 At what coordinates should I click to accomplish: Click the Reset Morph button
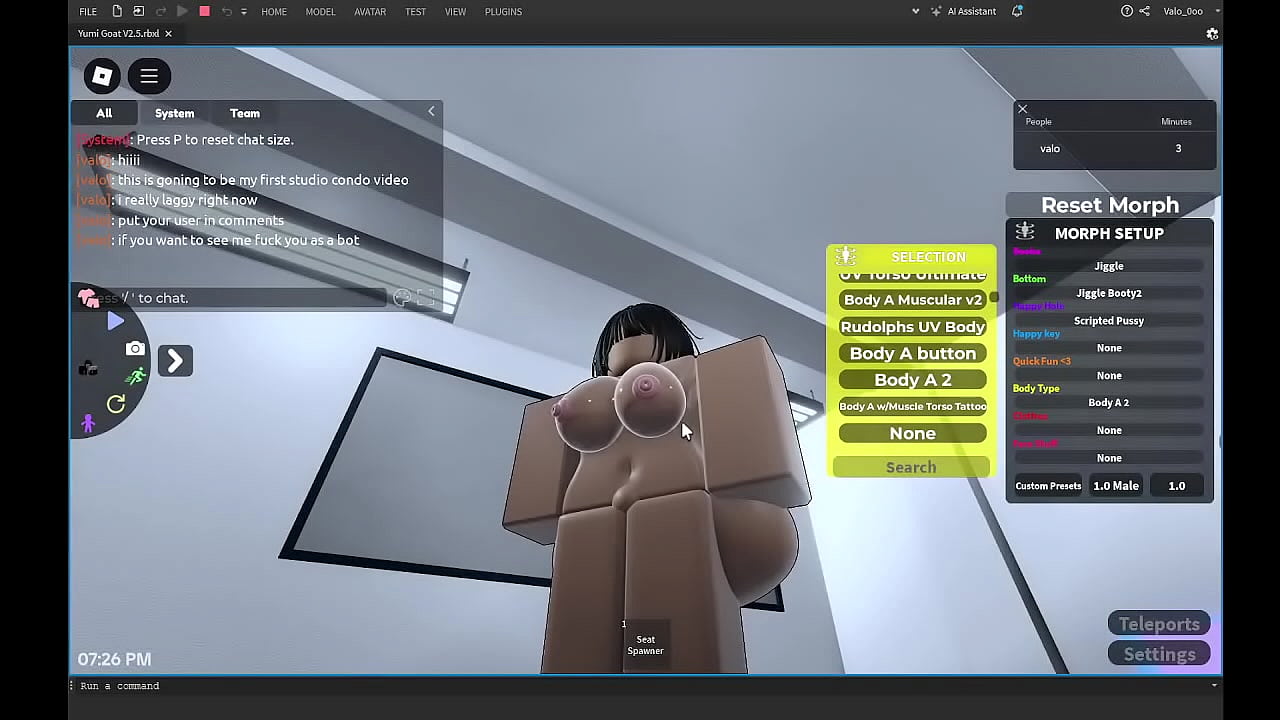pos(1109,205)
